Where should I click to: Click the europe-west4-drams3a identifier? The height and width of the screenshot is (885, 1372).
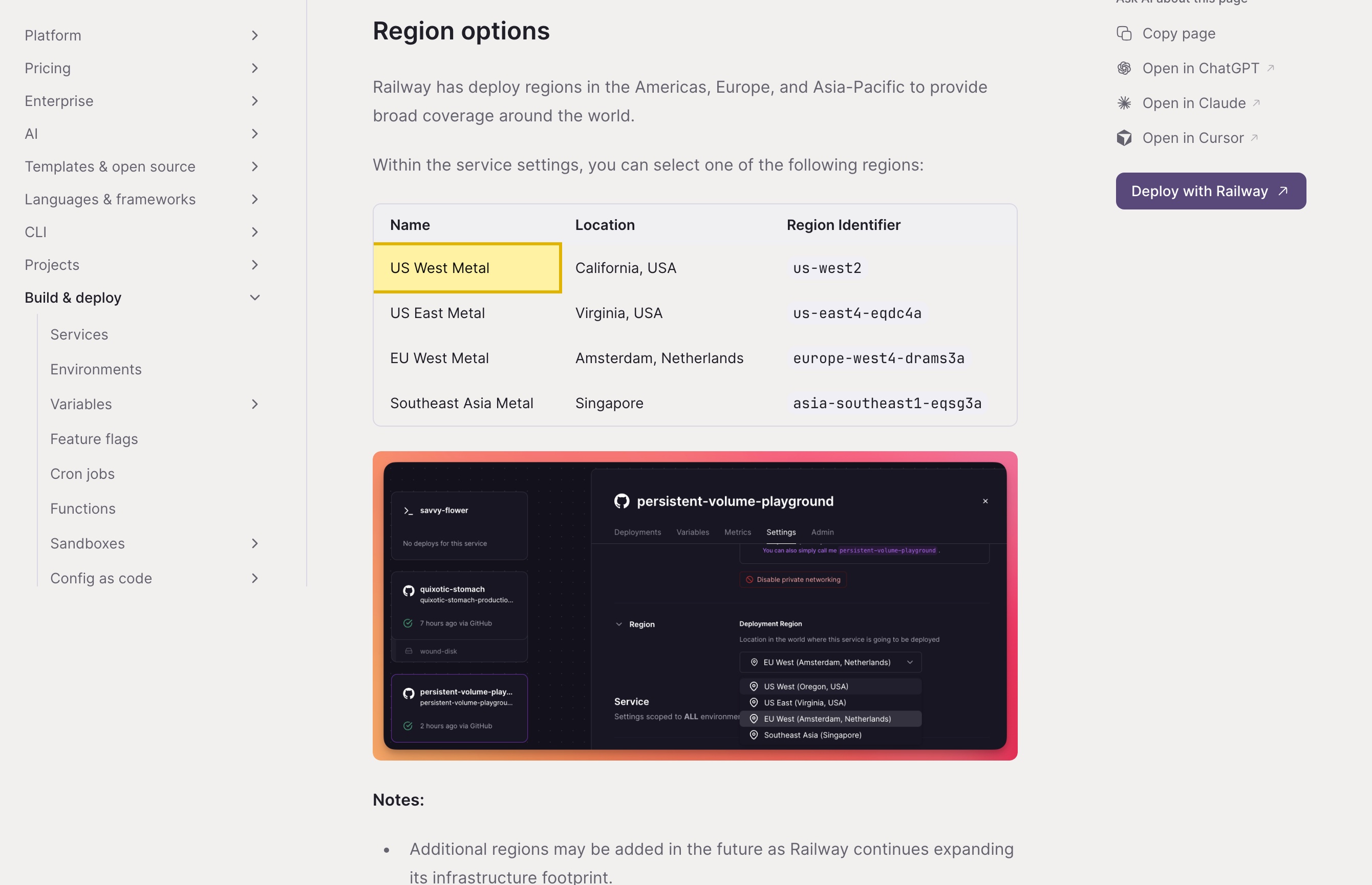tap(878, 358)
